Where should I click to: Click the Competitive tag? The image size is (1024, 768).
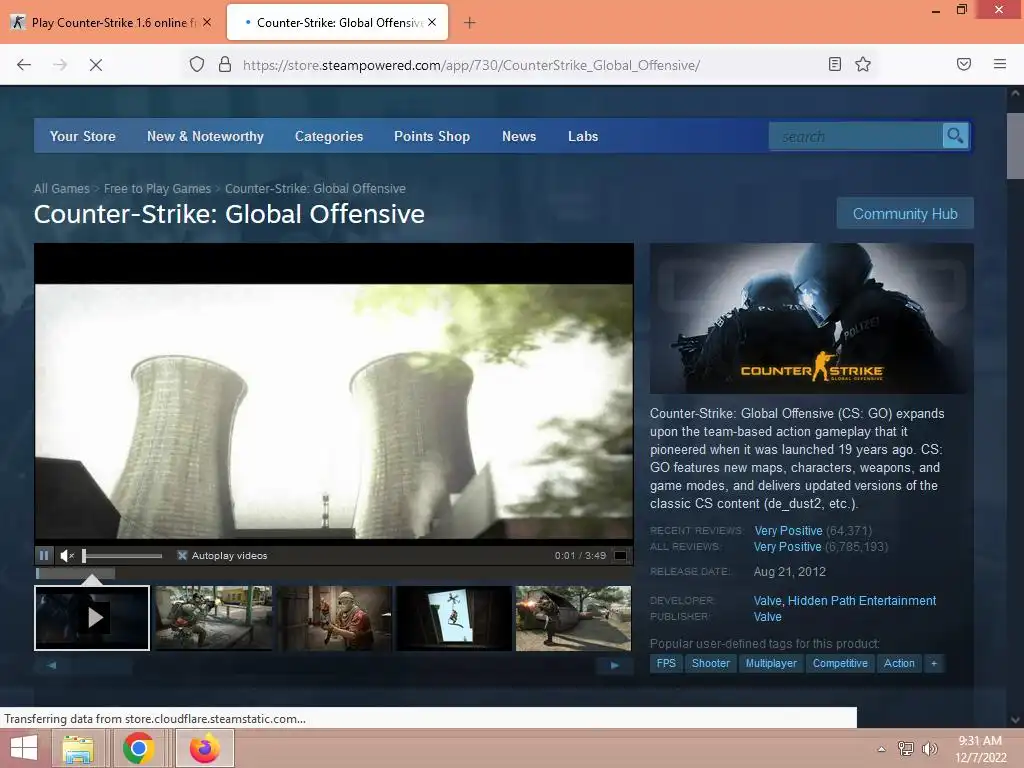coord(840,664)
